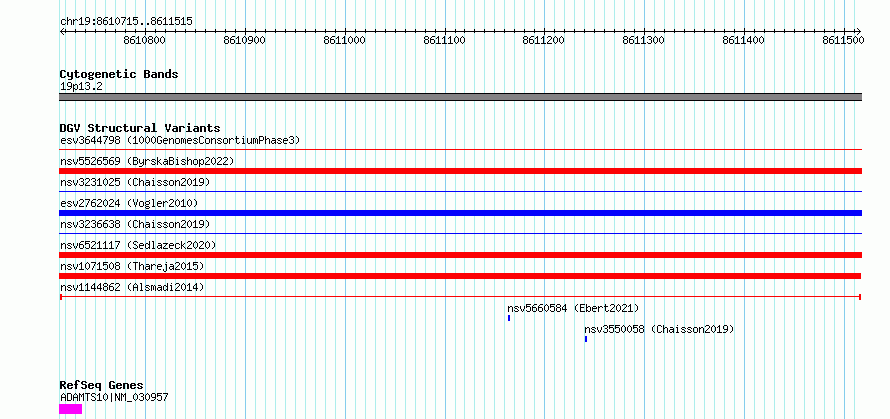Click the right arrow end of the ruler

pos(858,31)
